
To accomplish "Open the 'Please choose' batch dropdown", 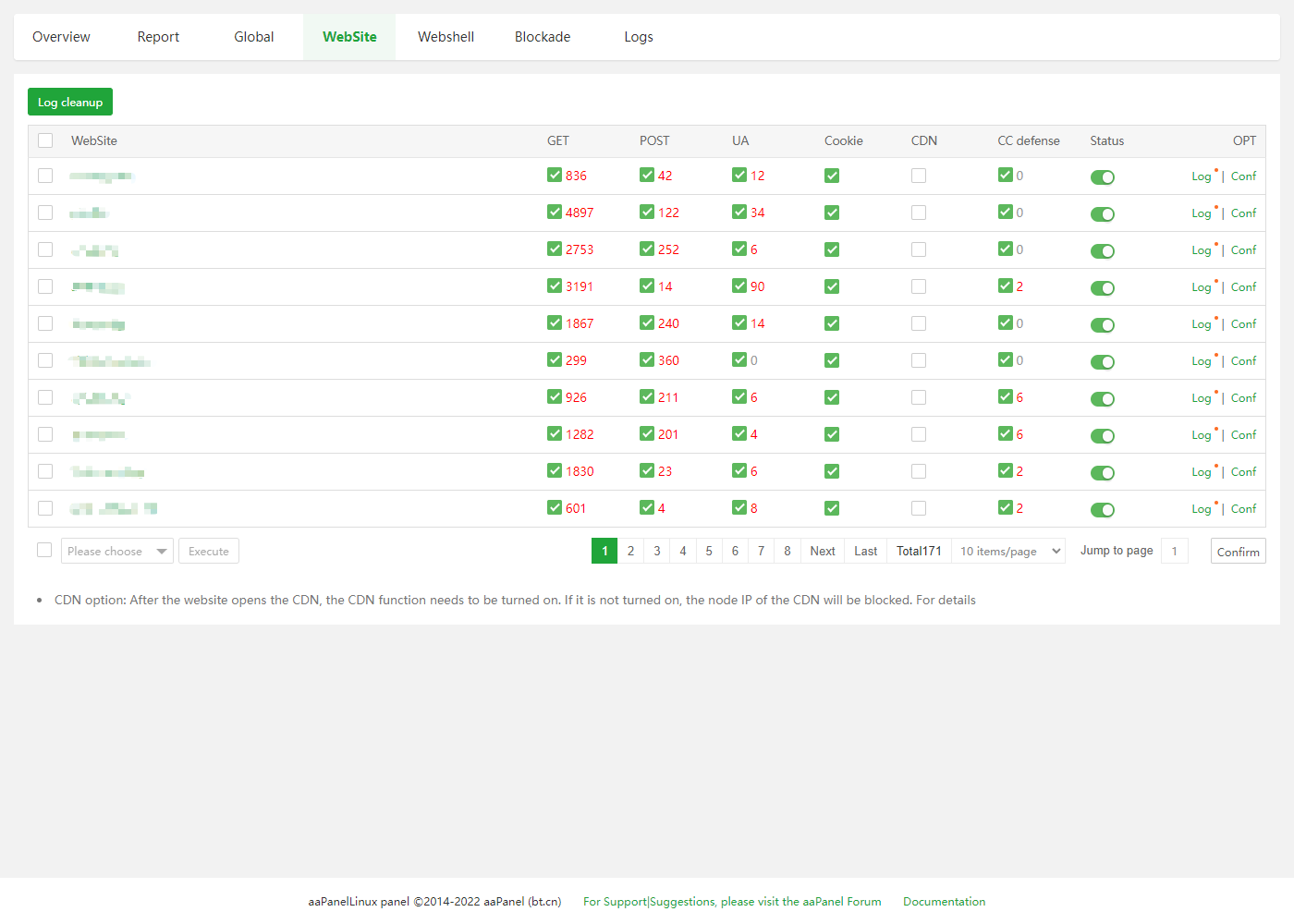I will click(x=117, y=552).
